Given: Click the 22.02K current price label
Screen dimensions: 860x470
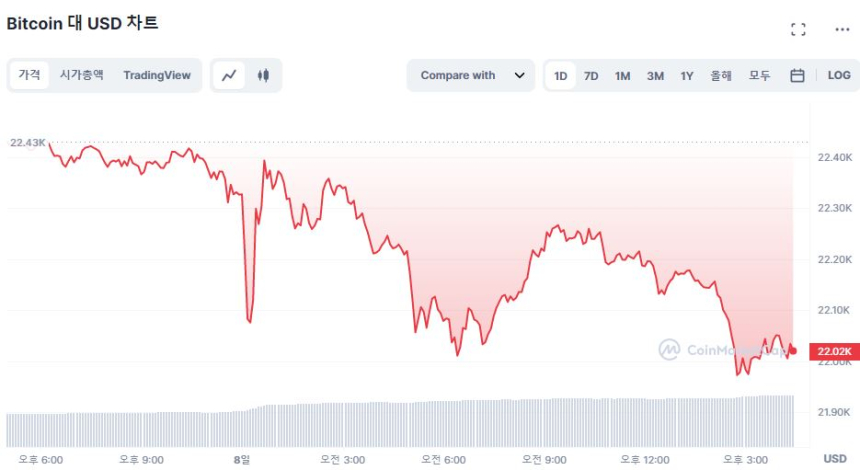Looking at the screenshot, I should 834,350.
